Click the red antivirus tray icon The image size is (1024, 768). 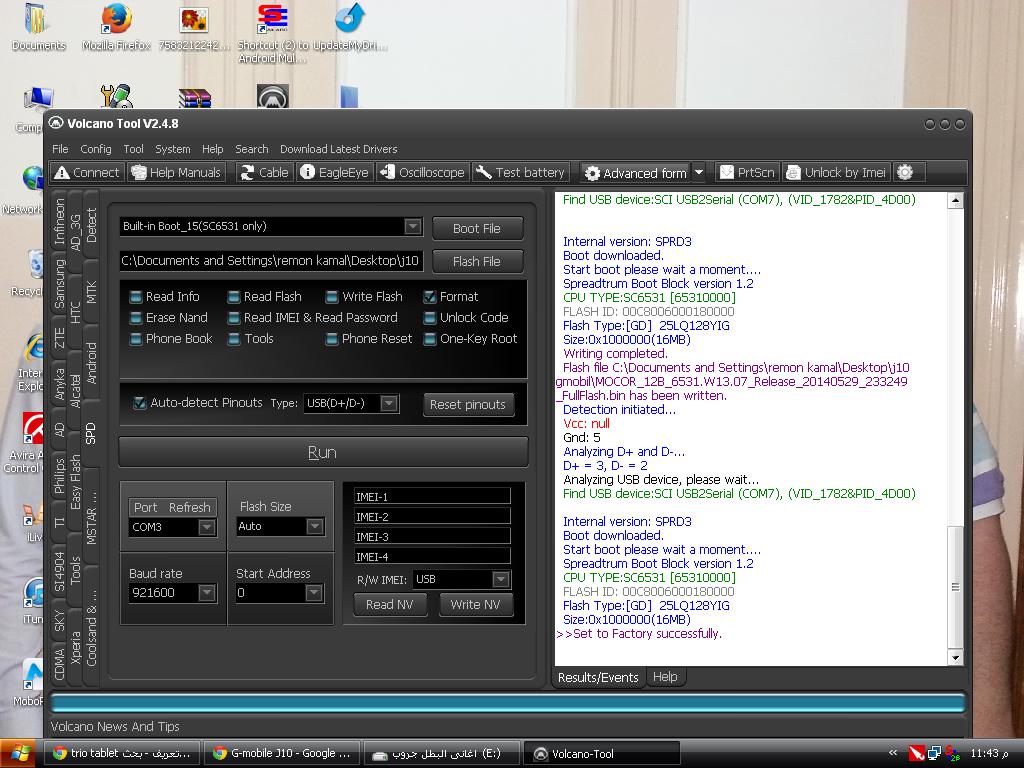pos(917,754)
